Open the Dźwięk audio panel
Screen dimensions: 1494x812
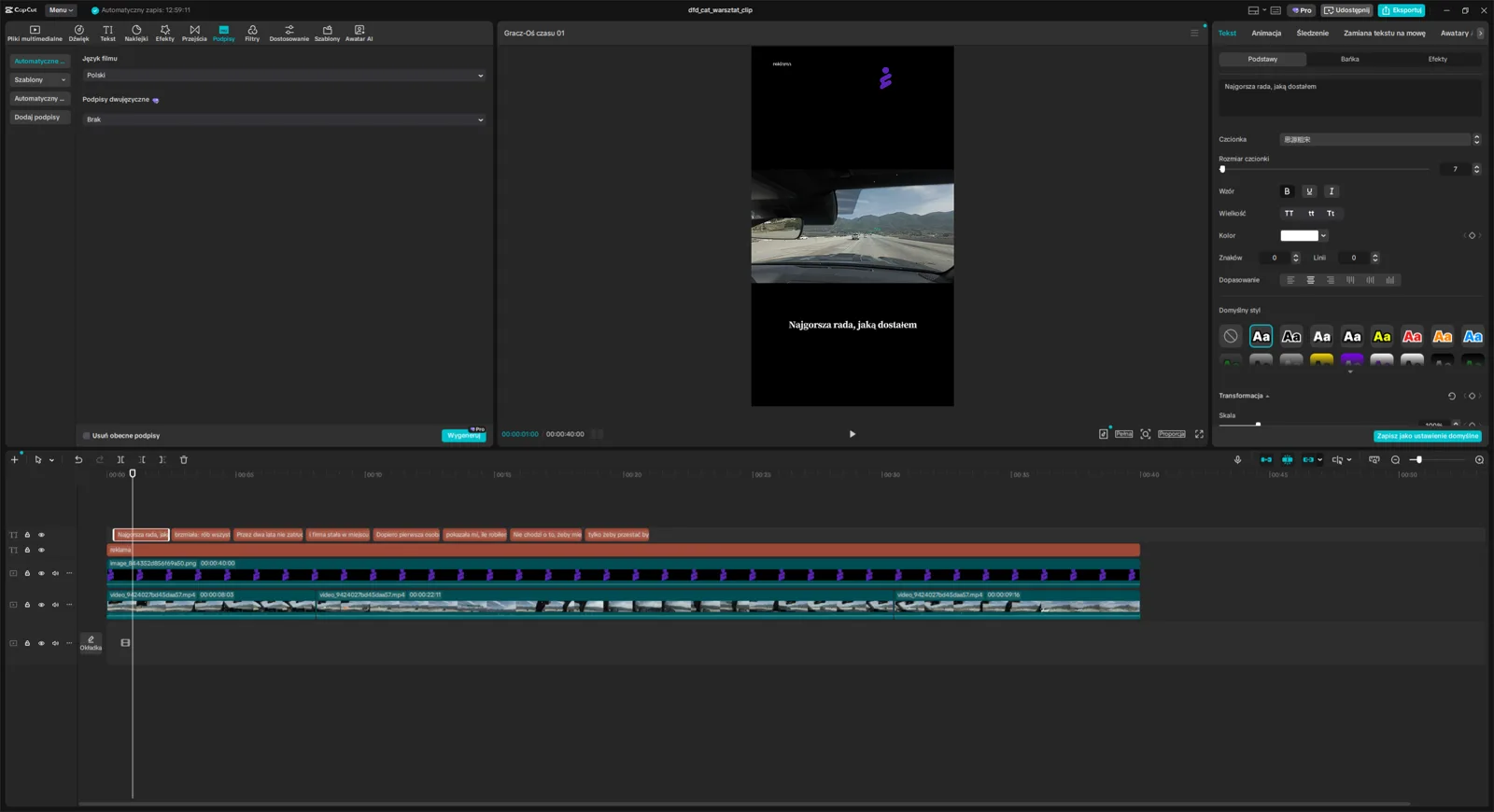coord(79,33)
